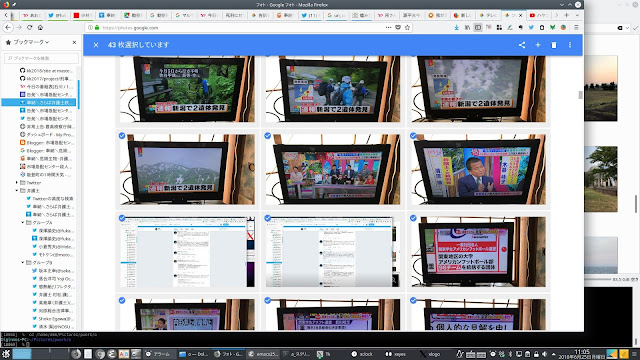The image size is (640, 360).
Task: Open Firefox hamburger menu
Action: tap(576, 27)
